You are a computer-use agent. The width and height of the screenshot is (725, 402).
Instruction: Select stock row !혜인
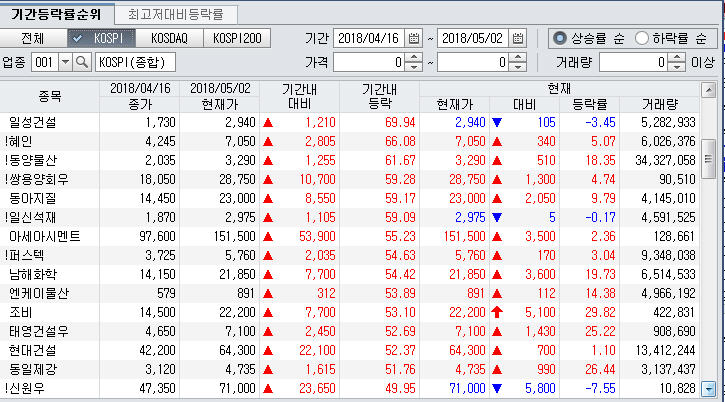click(x=350, y=141)
